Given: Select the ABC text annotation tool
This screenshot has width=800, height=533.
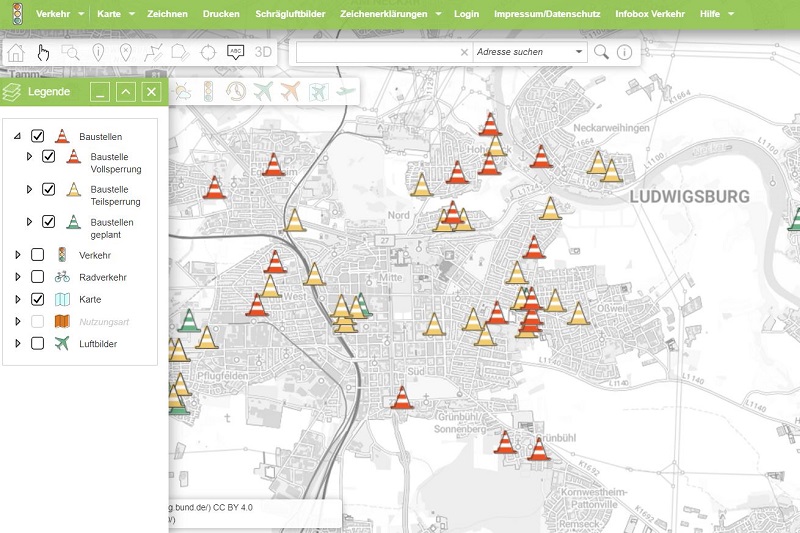Looking at the screenshot, I should tap(236, 53).
